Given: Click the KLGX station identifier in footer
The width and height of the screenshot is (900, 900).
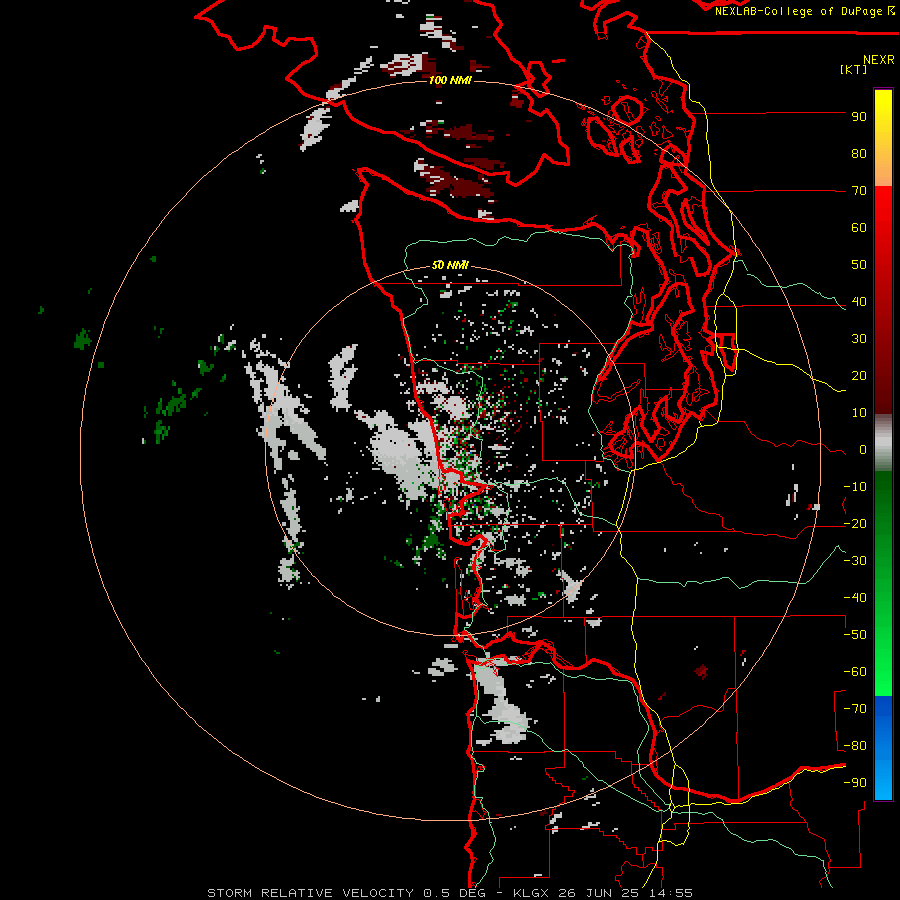Looking at the screenshot, I should click(534, 893).
